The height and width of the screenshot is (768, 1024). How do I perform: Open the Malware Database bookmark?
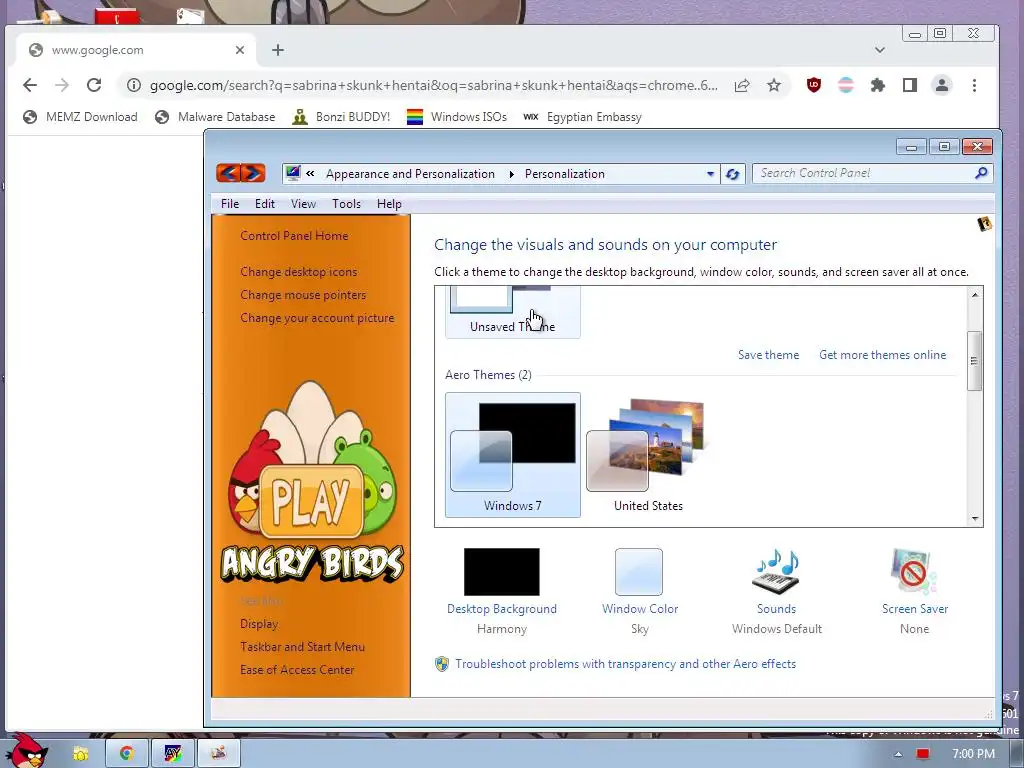click(x=216, y=117)
